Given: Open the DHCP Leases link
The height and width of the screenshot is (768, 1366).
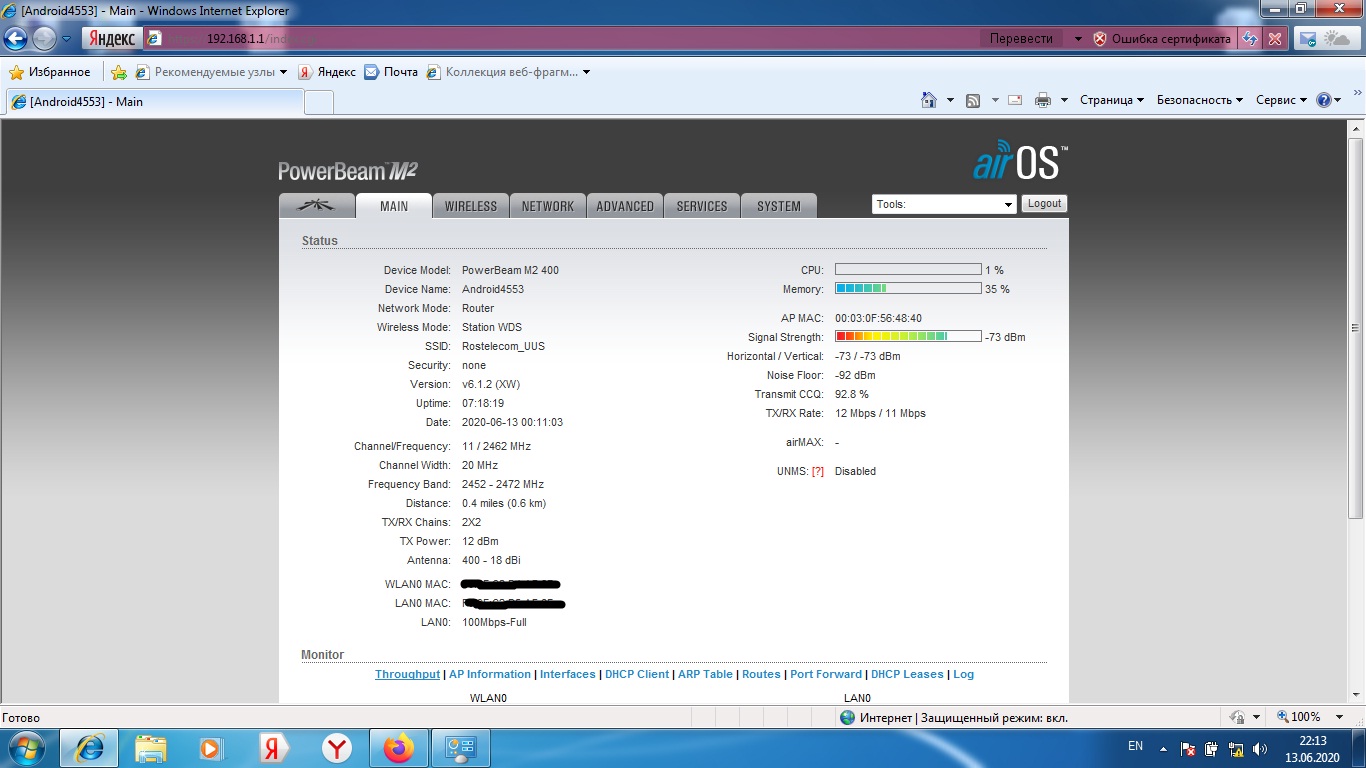Looking at the screenshot, I should 907,674.
